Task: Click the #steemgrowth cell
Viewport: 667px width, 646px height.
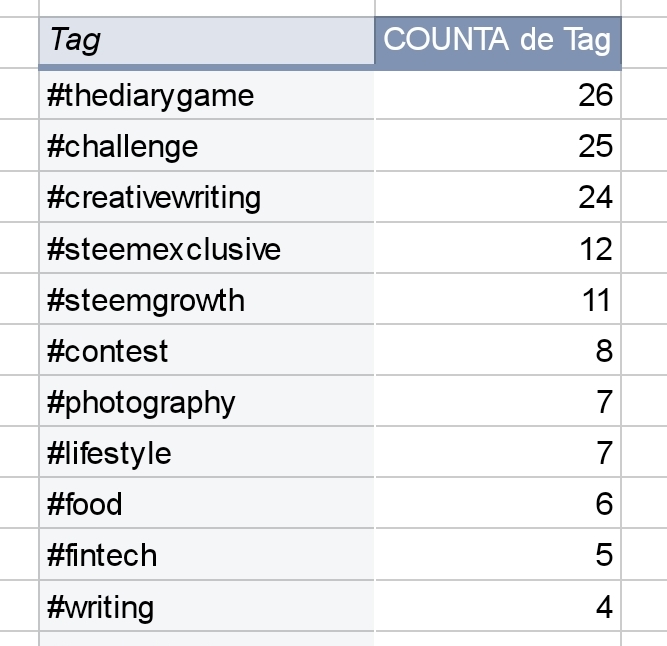Action: [207, 299]
